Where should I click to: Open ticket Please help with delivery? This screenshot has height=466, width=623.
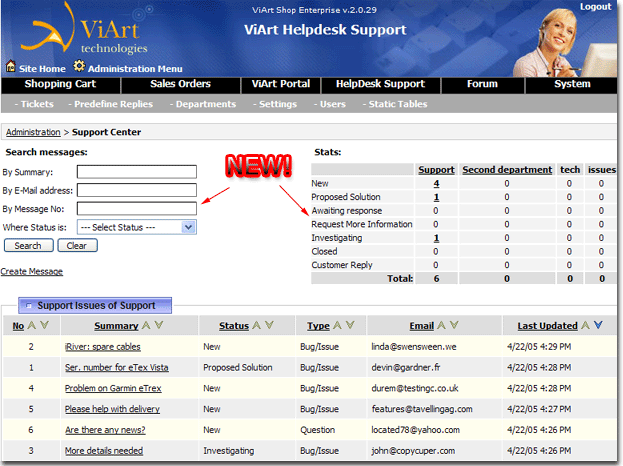tap(112, 409)
